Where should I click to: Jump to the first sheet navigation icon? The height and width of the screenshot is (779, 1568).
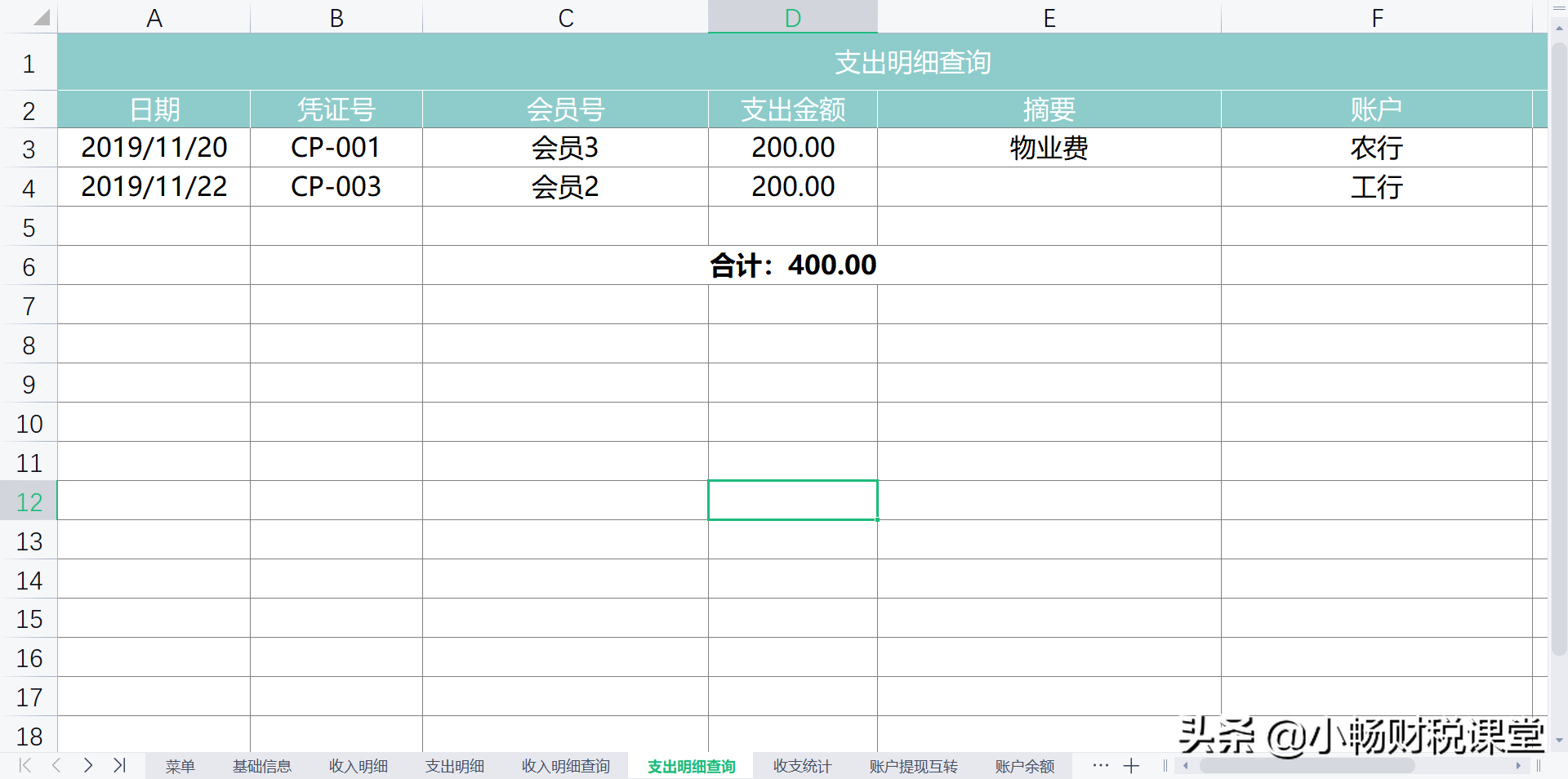(24, 766)
